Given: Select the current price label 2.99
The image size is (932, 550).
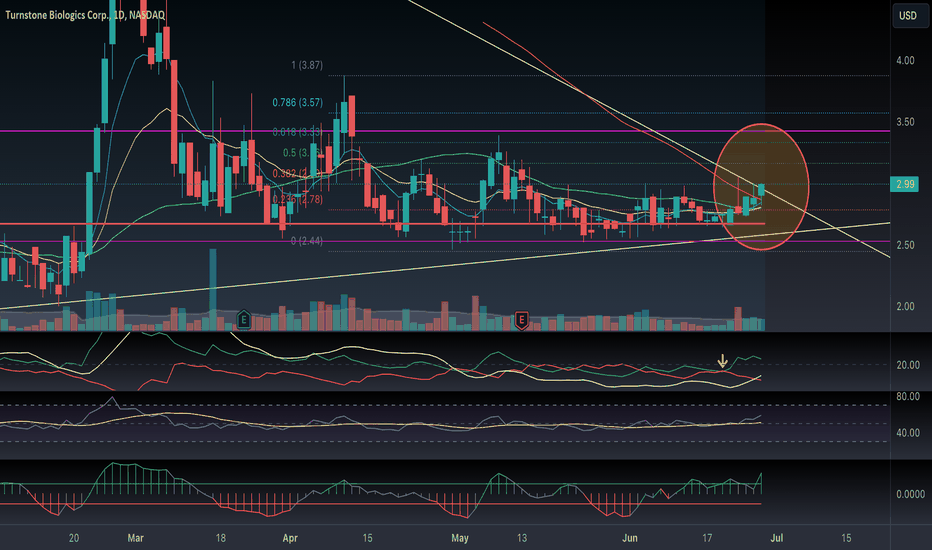Looking at the screenshot, I should coord(905,184).
